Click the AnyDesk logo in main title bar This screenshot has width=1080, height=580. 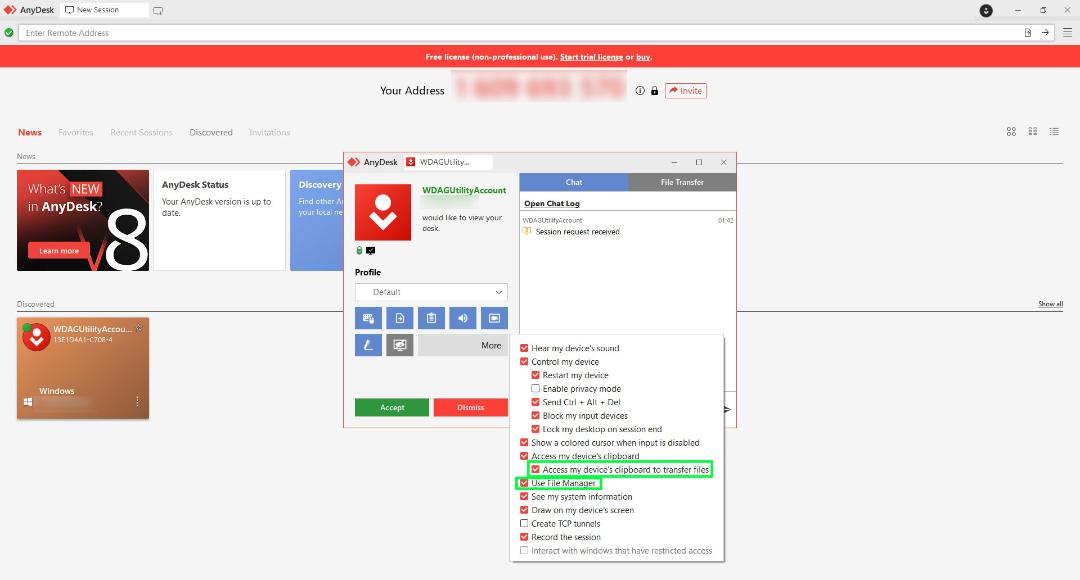pos(10,10)
